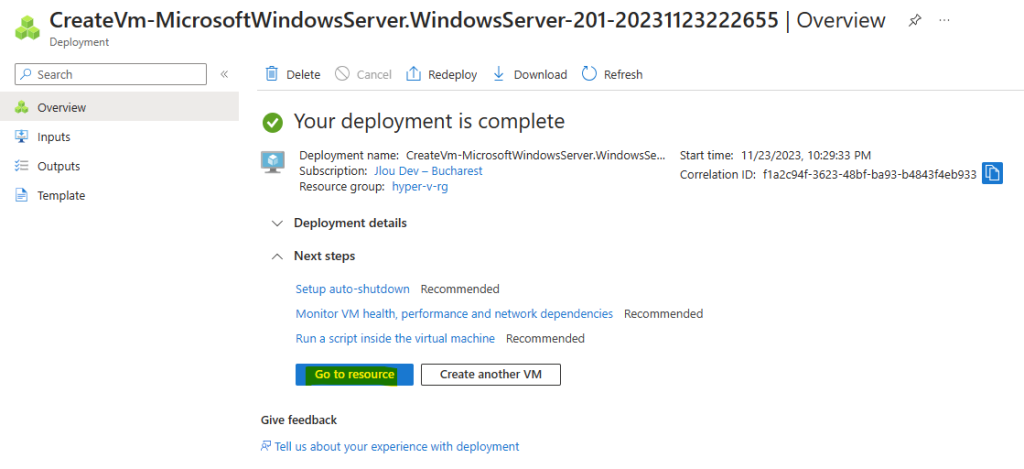Click the Download arrow icon
The width and height of the screenshot is (1024, 469).
tap(499, 74)
